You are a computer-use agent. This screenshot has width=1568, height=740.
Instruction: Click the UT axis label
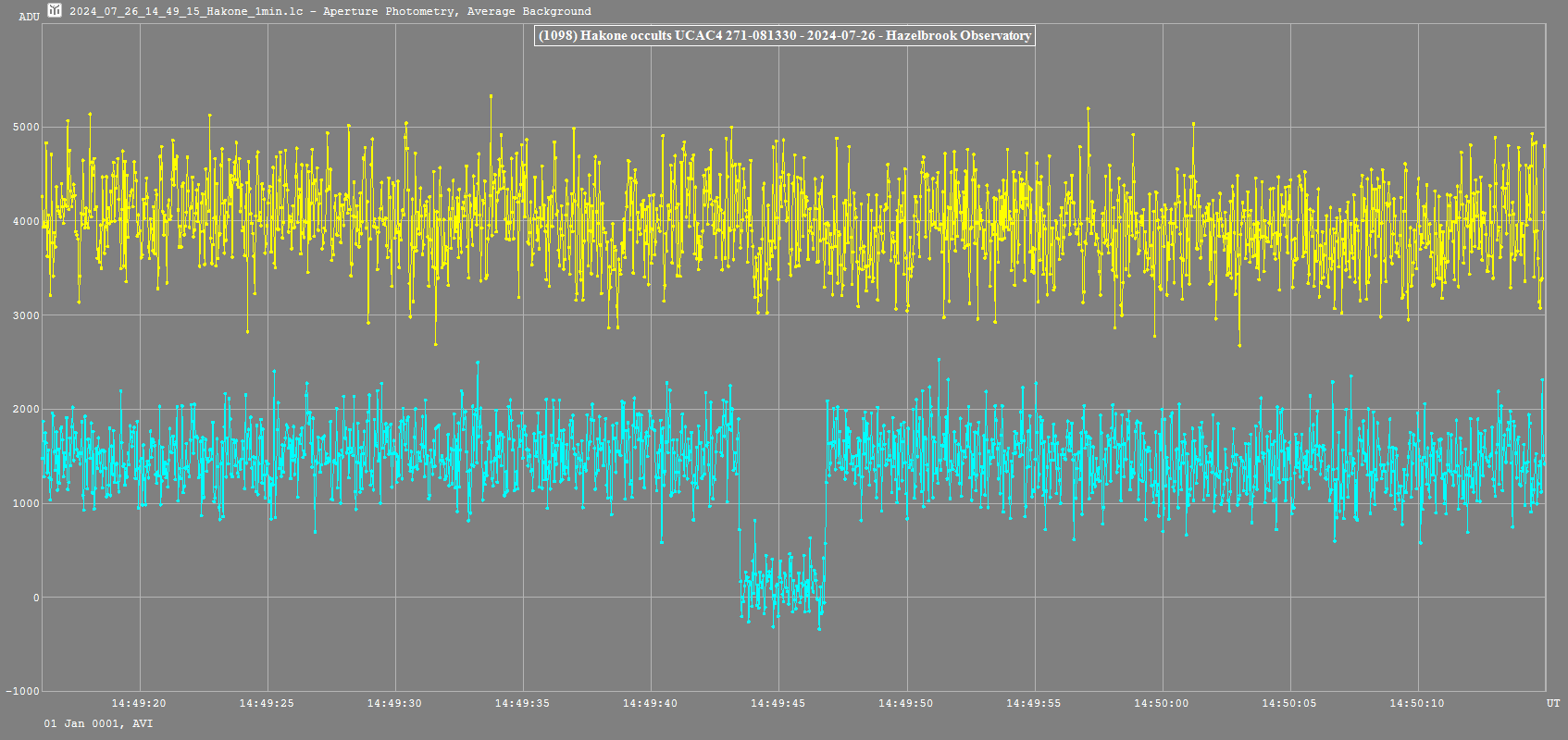pos(1553,704)
